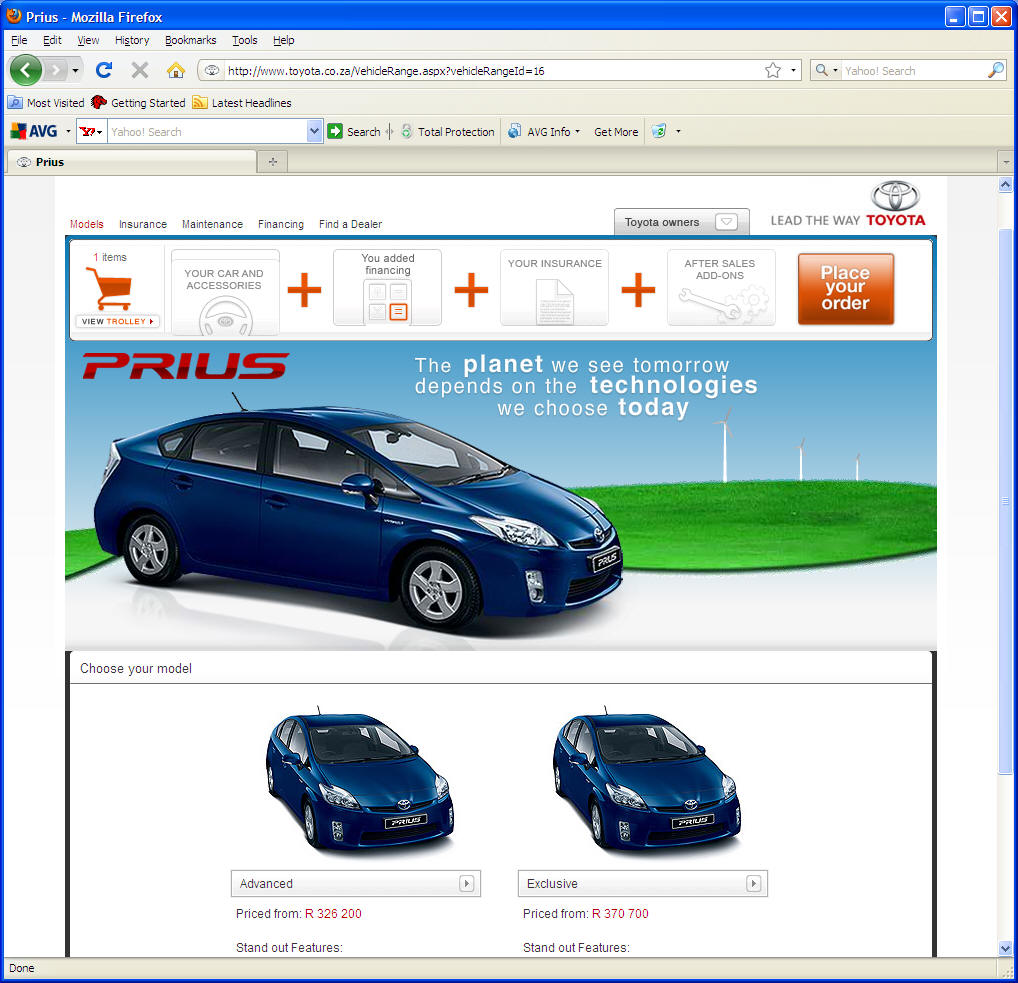Image resolution: width=1018 pixels, height=983 pixels.
Task: Reload the page with the Refresh icon
Action: click(104, 70)
